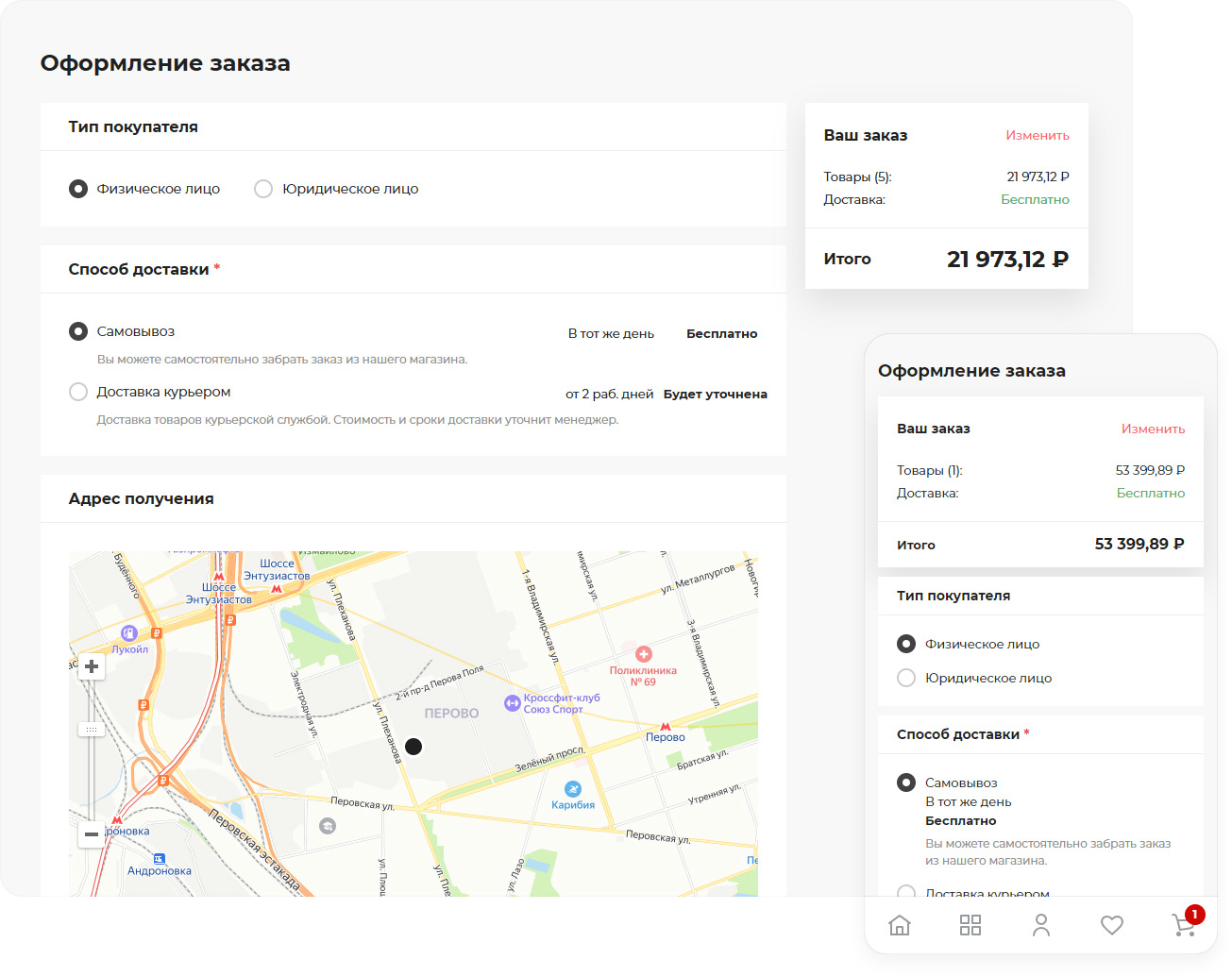Zoom out the map with minus button

click(92, 834)
